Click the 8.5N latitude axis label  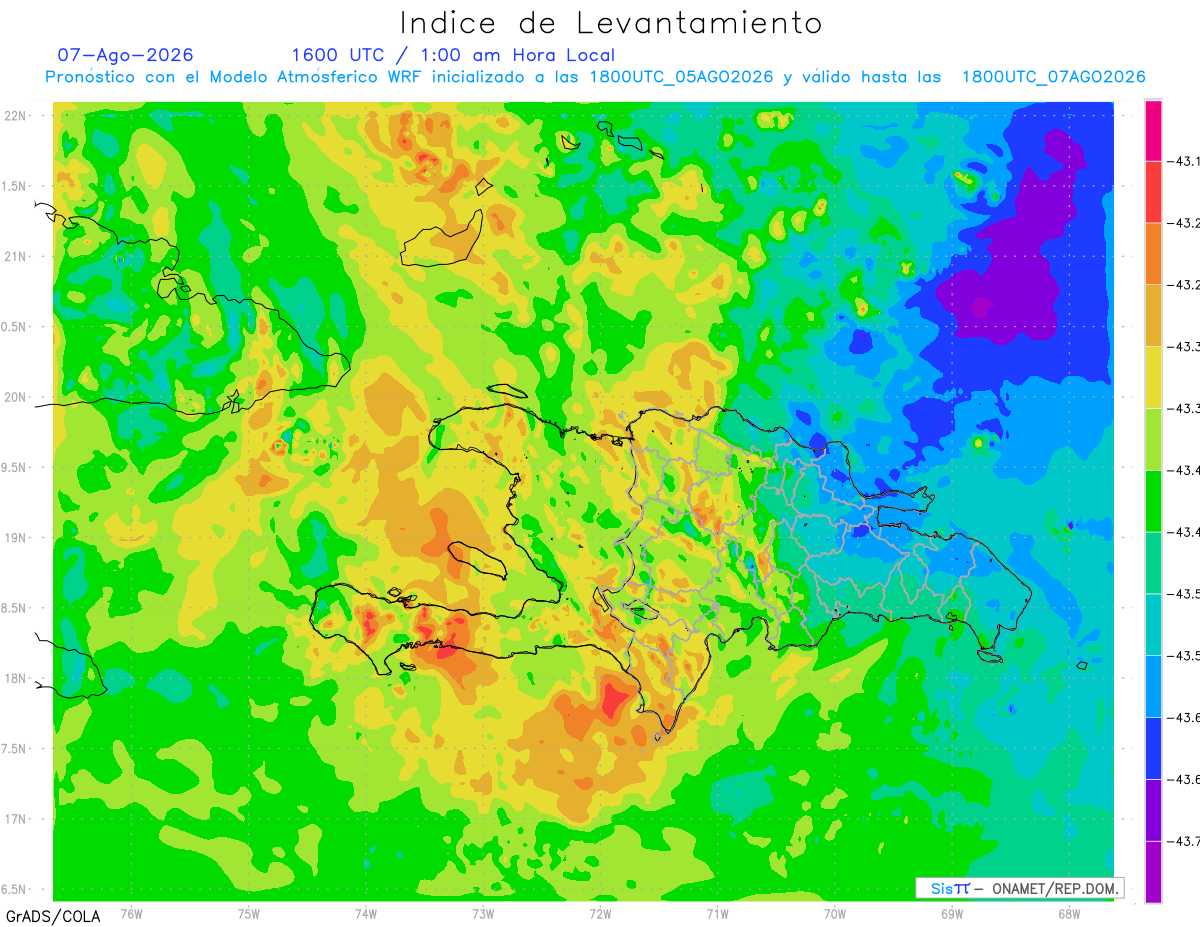point(15,608)
